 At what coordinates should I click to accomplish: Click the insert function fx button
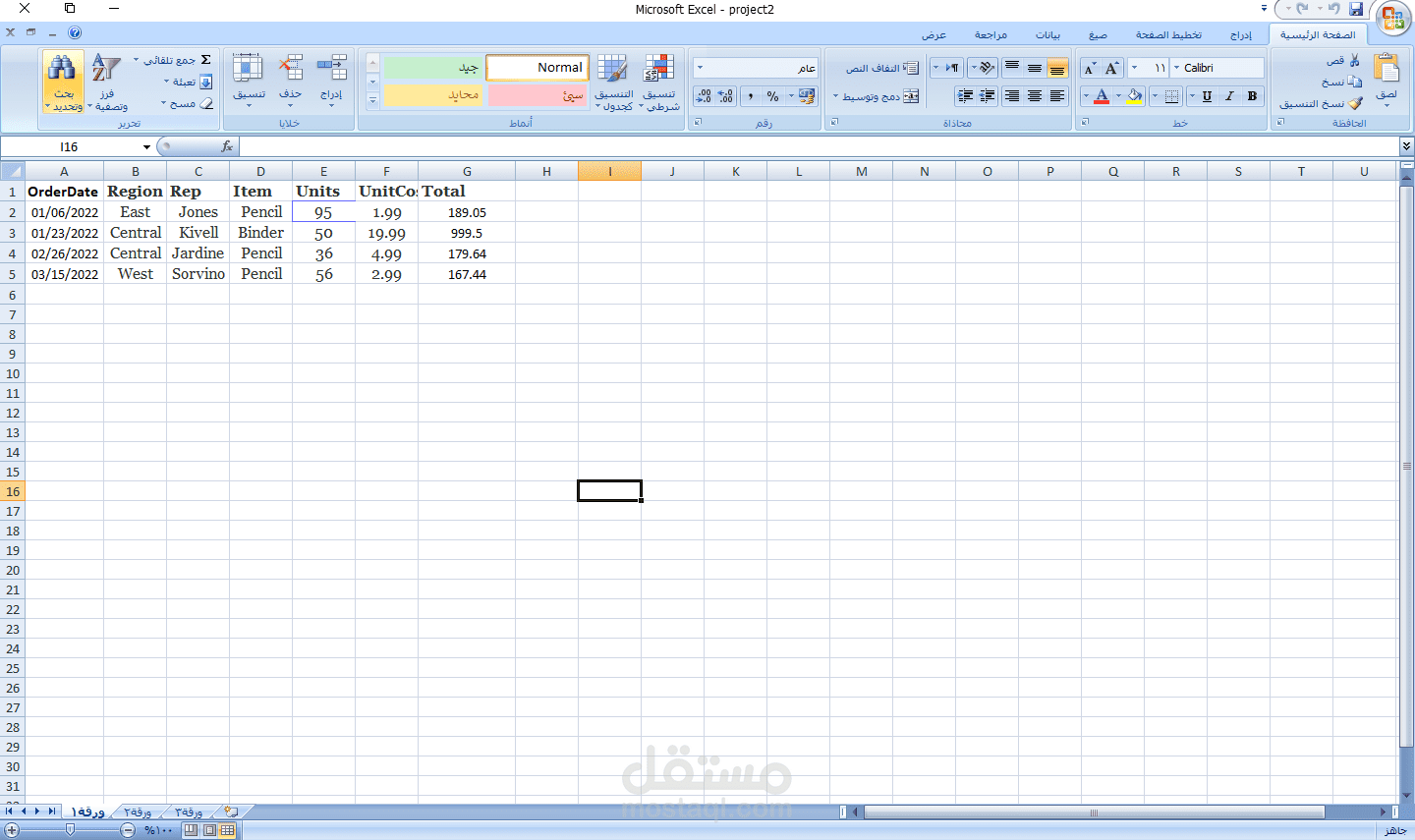(x=227, y=146)
